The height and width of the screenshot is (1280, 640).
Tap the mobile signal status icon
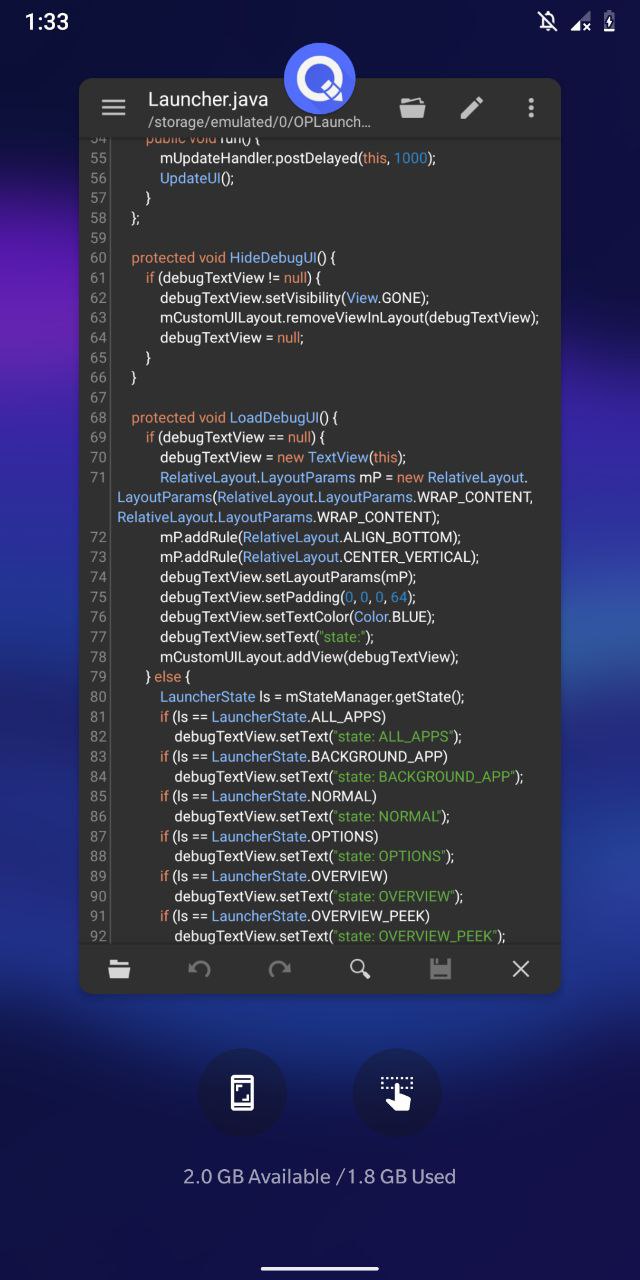pos(580,22)
